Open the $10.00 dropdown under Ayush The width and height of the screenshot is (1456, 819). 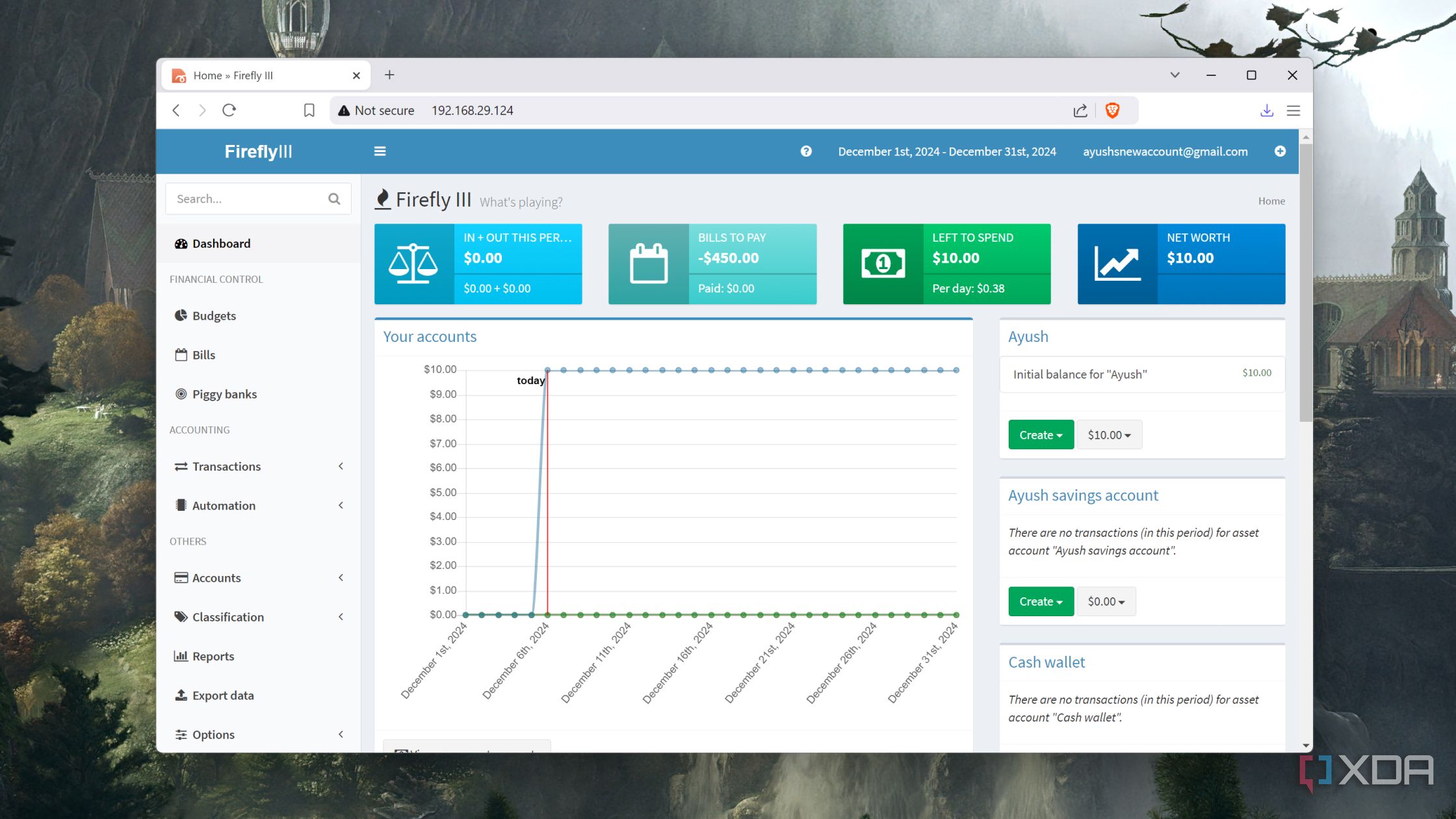tap(1109, 435)
